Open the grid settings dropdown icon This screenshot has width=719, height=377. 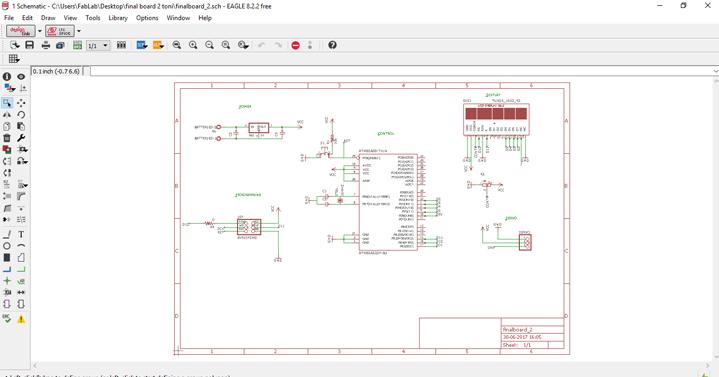(x=14, y=59)
